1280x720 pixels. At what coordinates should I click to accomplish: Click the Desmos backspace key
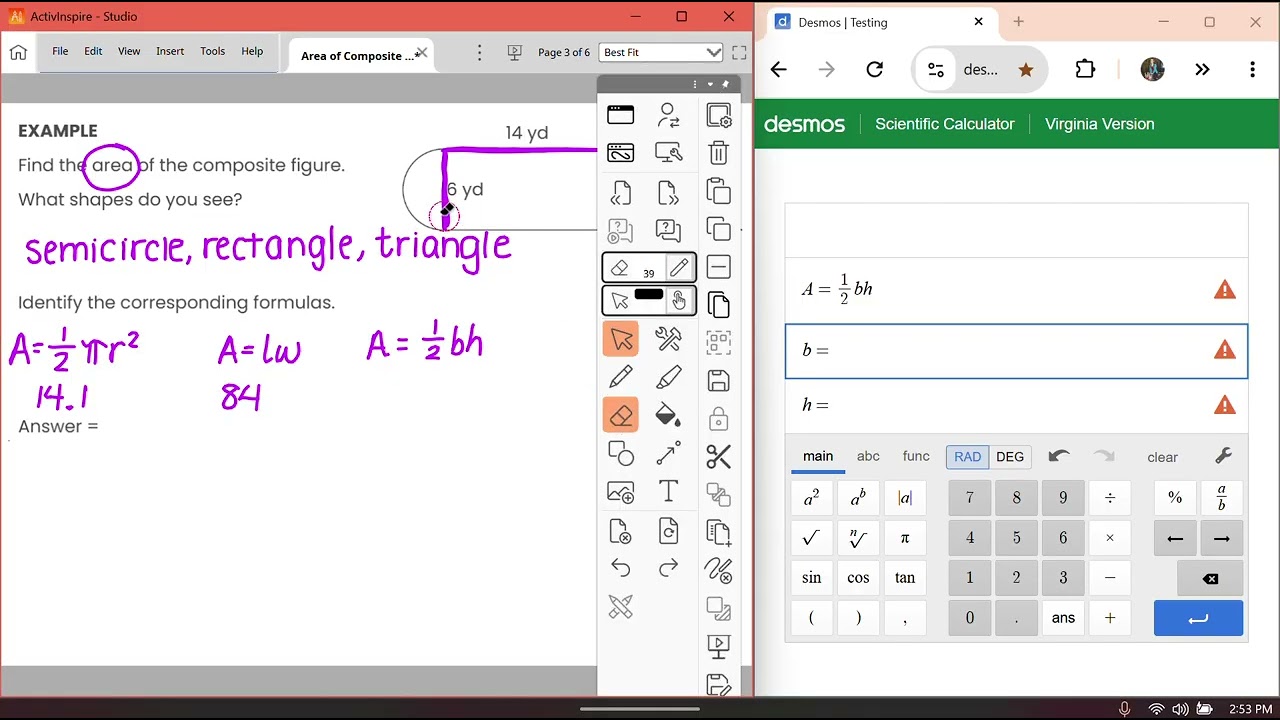pyautogui.click(x=1210, y=578)
